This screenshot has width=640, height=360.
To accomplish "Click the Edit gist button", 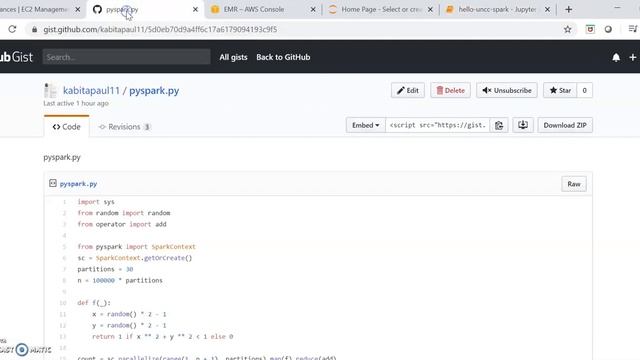I will [408, 90].
